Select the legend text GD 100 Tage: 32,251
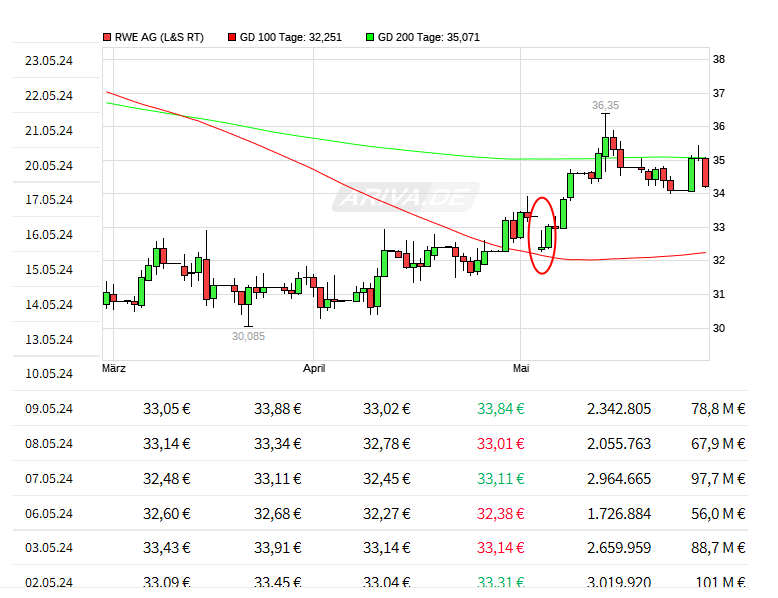Screen dimensions: 778x598 click(291, 37)
